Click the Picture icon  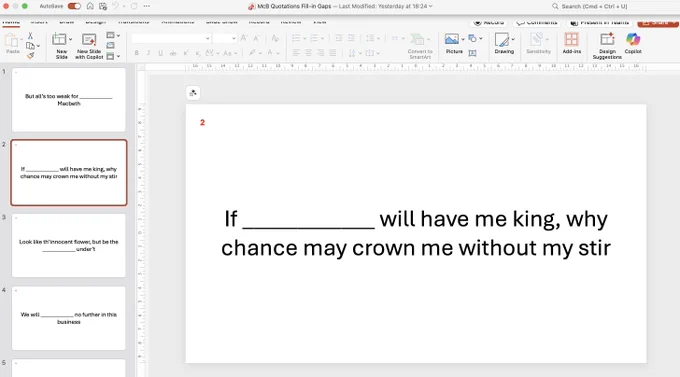451,39
